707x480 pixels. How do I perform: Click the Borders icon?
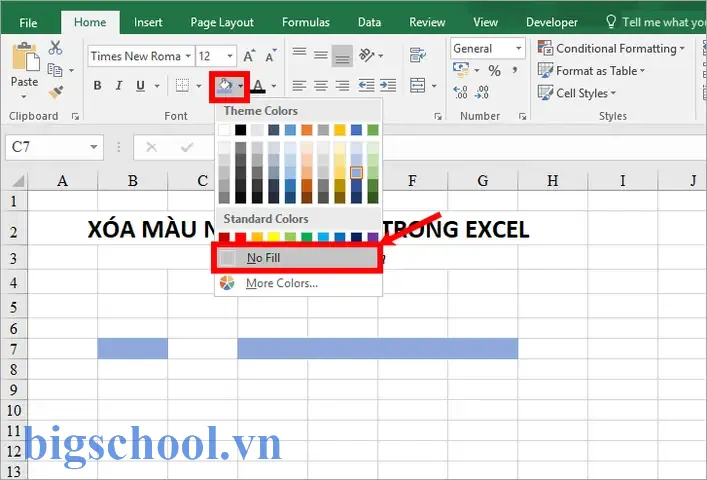click(182, 85)
